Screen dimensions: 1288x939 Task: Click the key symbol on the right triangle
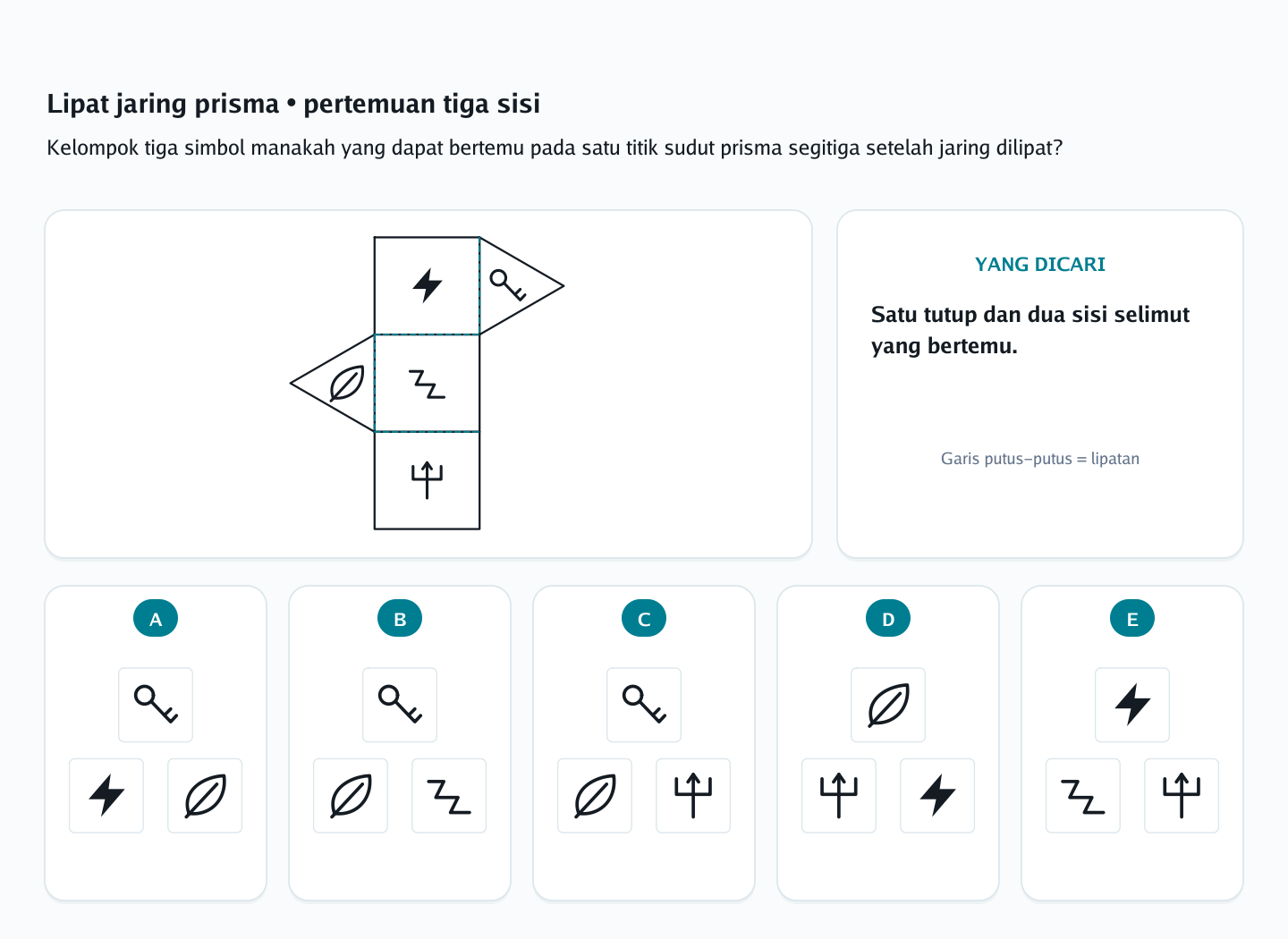[x=508, y=285]
